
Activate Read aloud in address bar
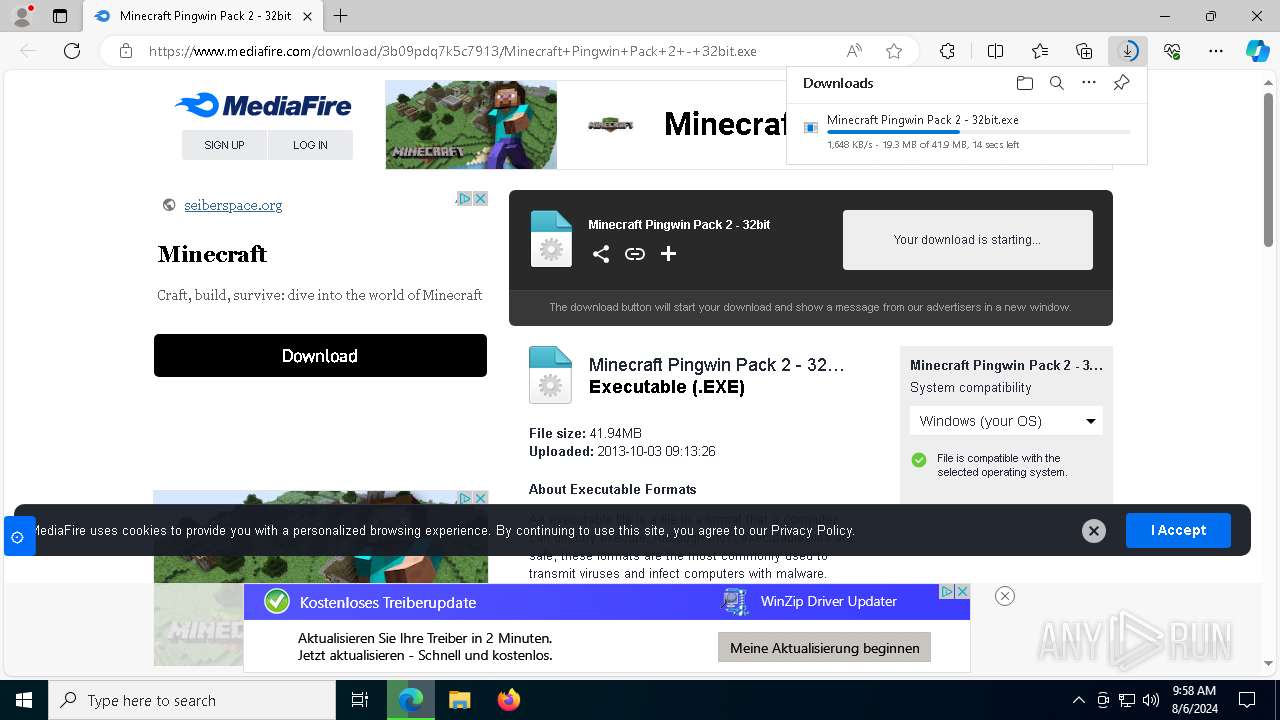(854, 51)
